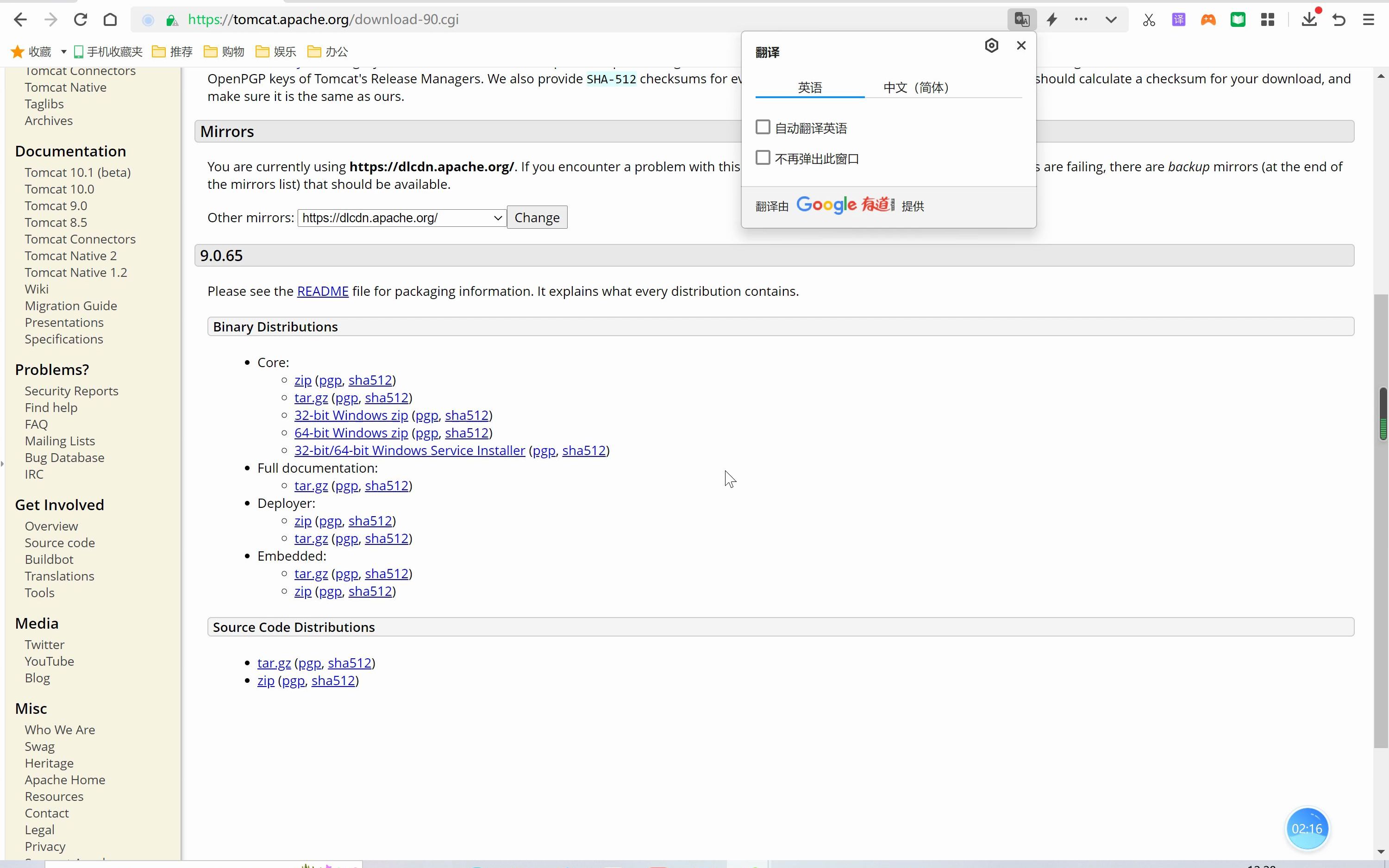The image size is (1389, 868).
Task: Click the purple translate extension icon
Action: point(1178,20)
